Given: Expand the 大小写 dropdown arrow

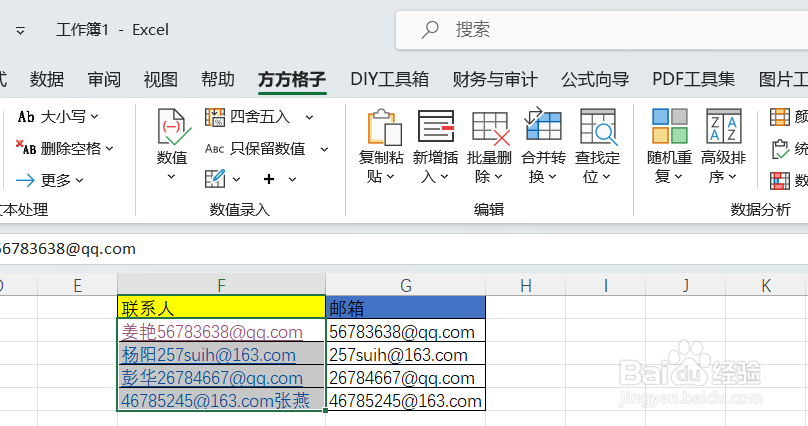Looking at the screenshot, I should pyautogui.click(x=94, y=117).
